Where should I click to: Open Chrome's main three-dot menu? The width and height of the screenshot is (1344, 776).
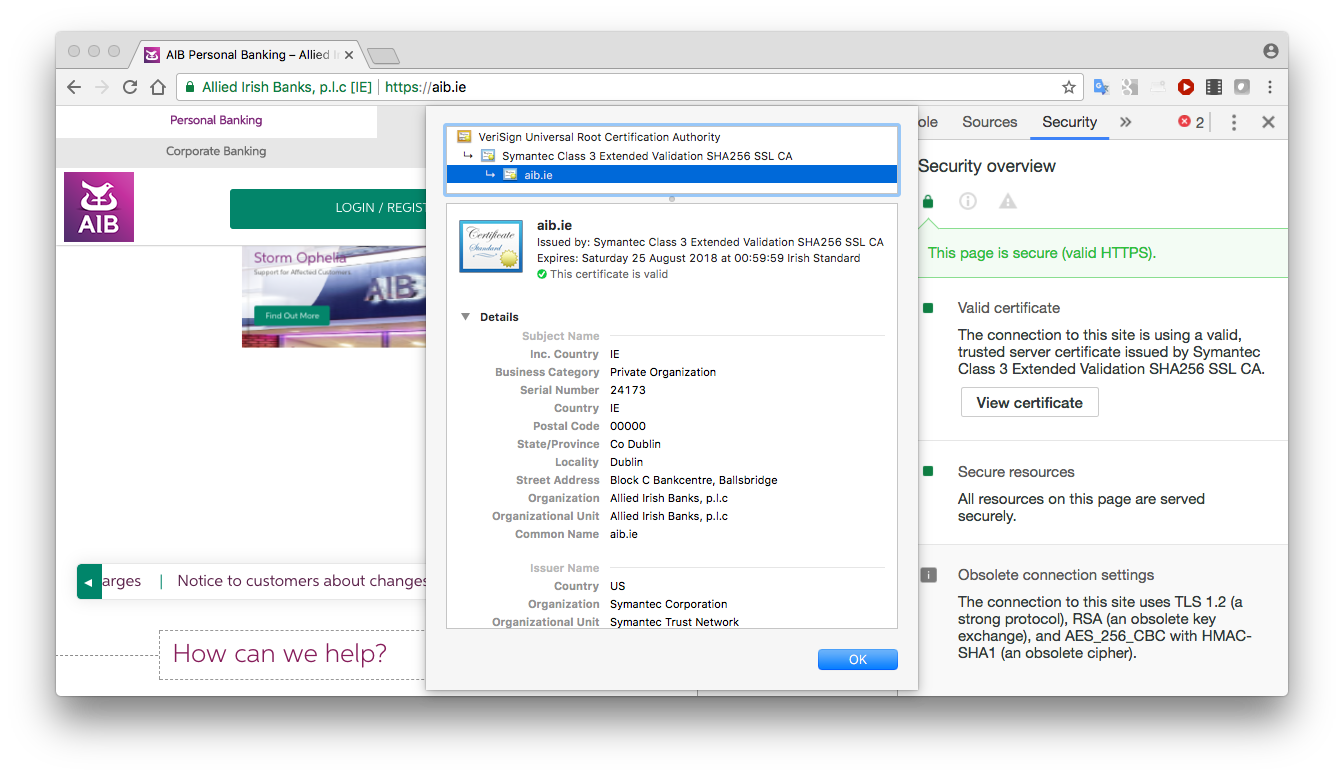1270,87
